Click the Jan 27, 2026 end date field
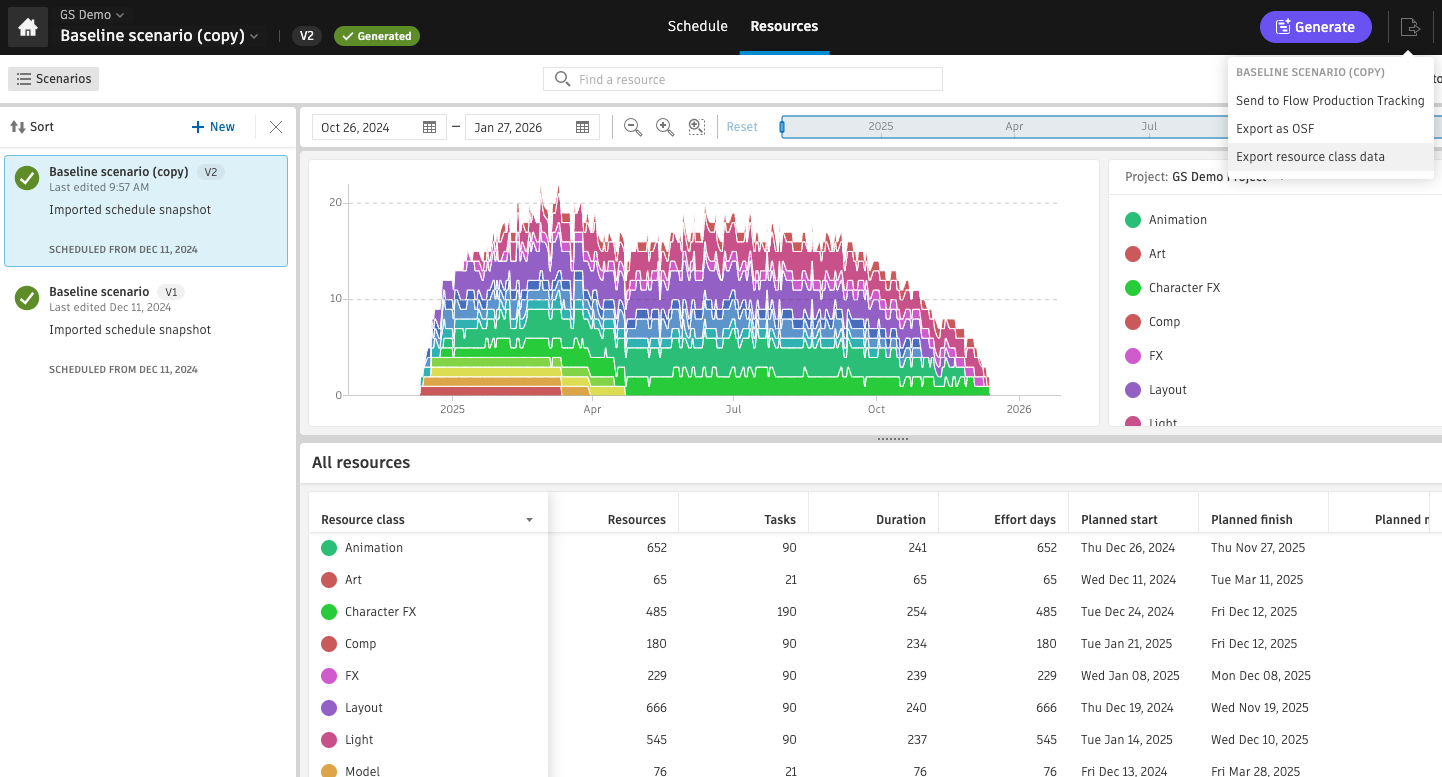The width and height of the screenshot is (1442, 777). (532, 127)
